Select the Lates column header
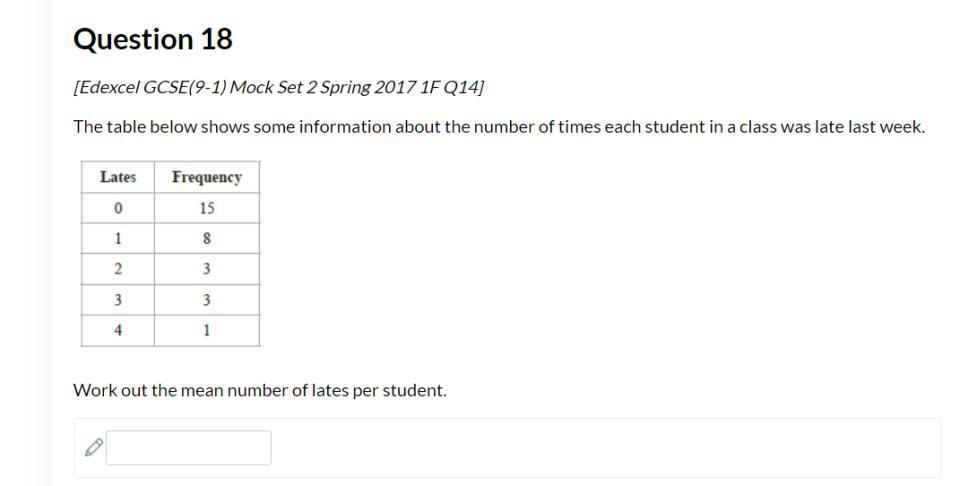Image resolution: width=960 pixels, height=486 pixels. [x=118, y=177]
